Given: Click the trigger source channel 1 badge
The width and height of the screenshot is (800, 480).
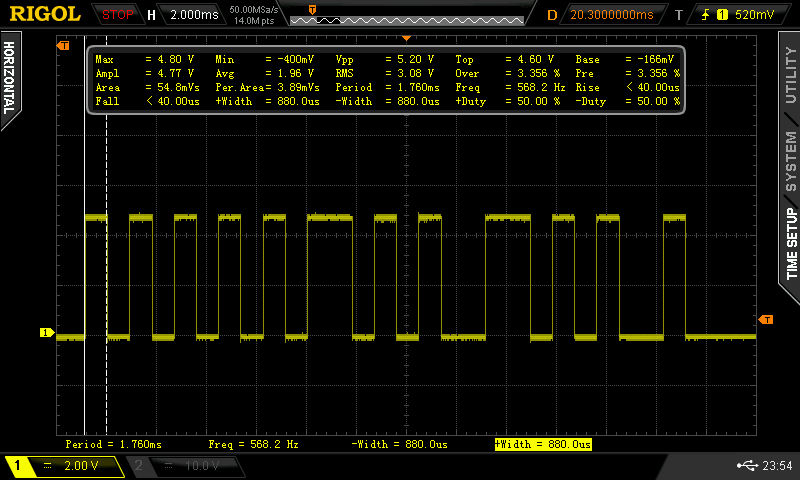Looking at the screenshot, I should 722,15.
